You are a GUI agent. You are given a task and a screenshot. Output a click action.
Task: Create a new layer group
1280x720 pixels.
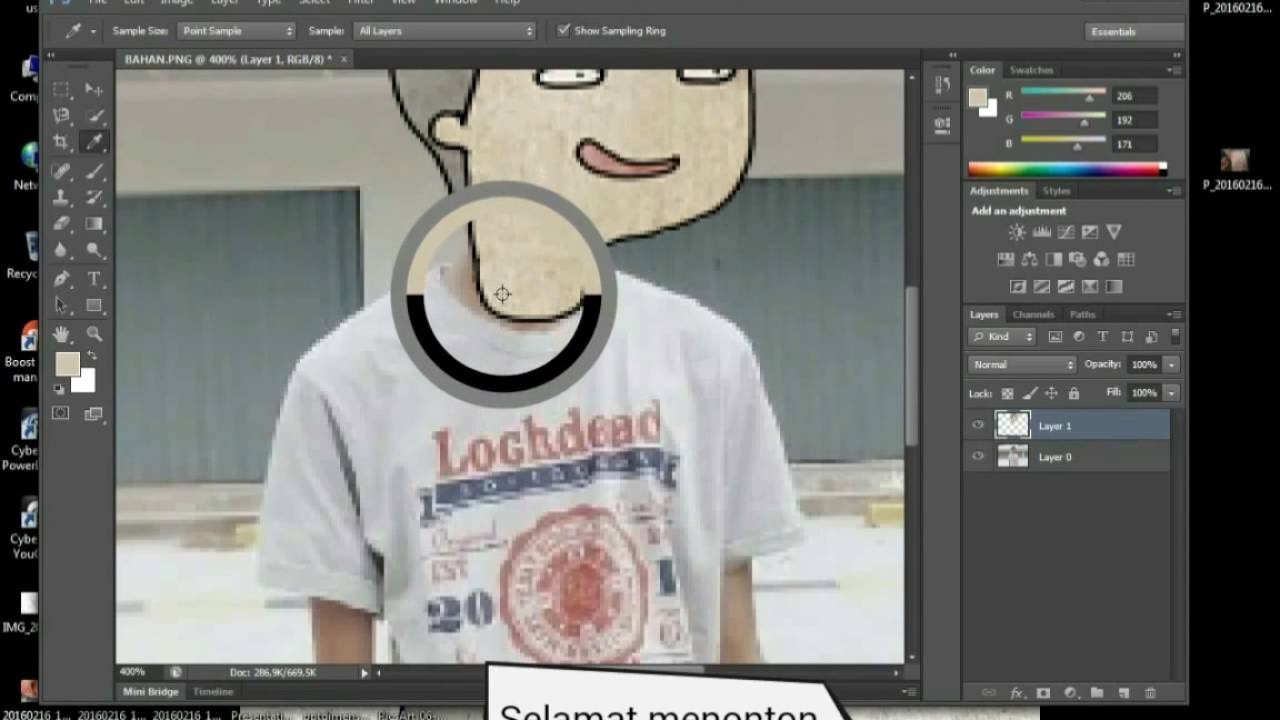pyautogui.click(x=1097, y=692)
